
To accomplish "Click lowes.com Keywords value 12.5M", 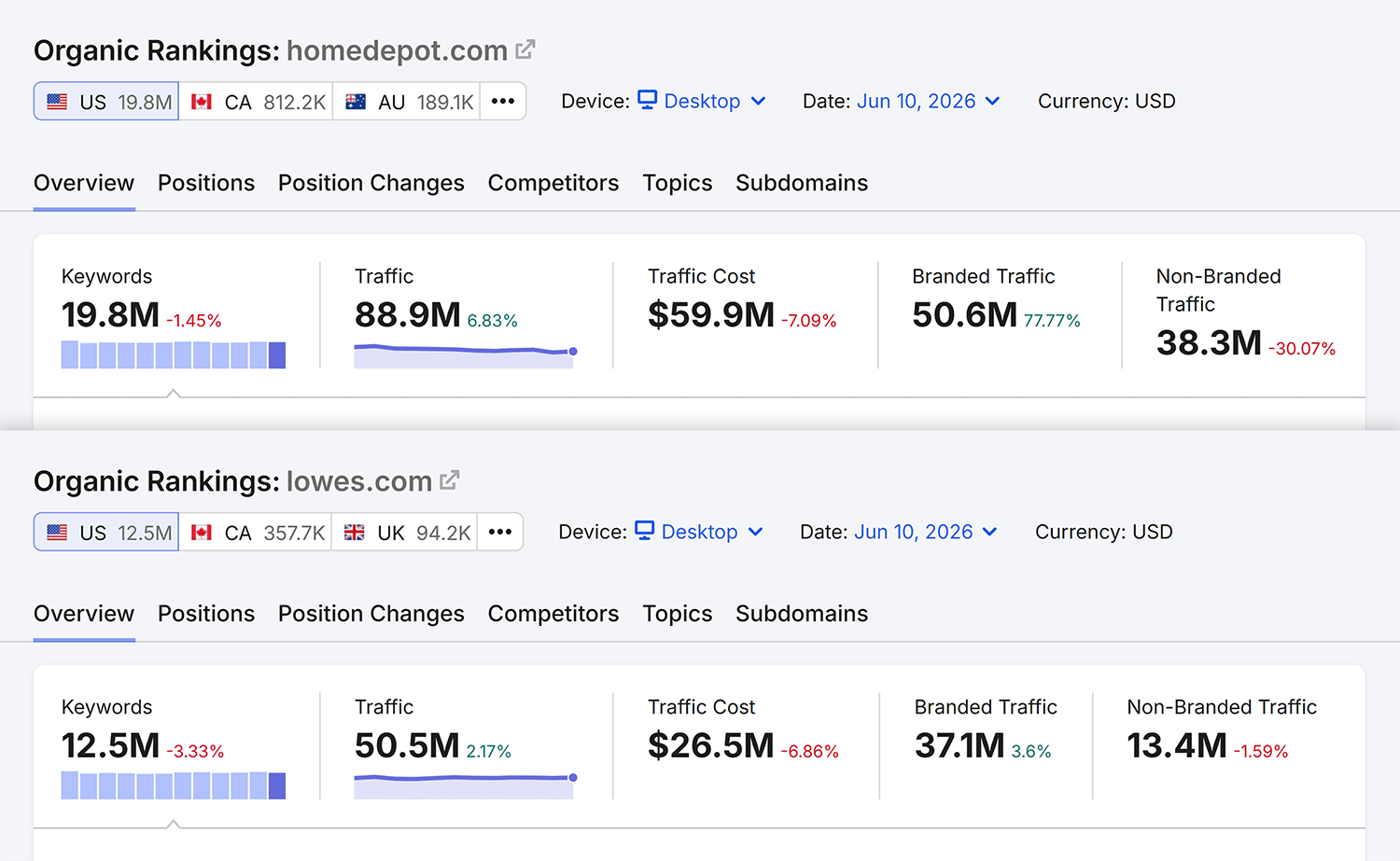I will 110,746.
